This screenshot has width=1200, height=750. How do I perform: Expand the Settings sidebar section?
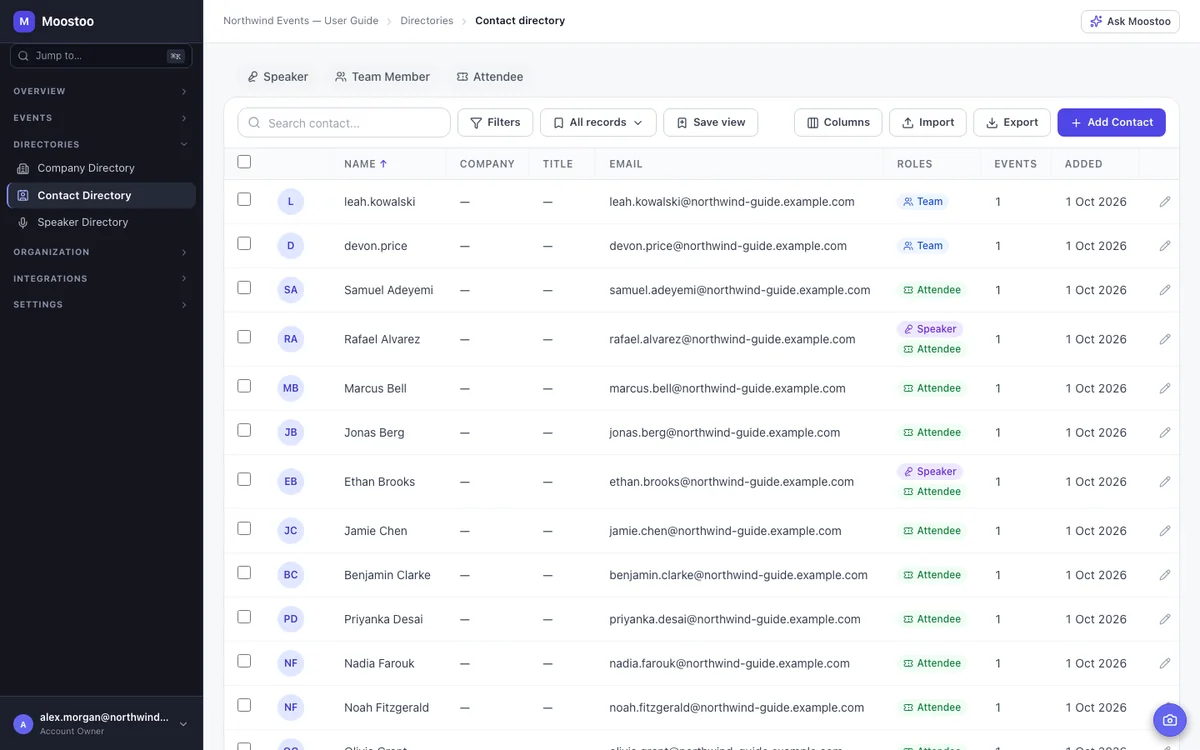tap(100, 304)
